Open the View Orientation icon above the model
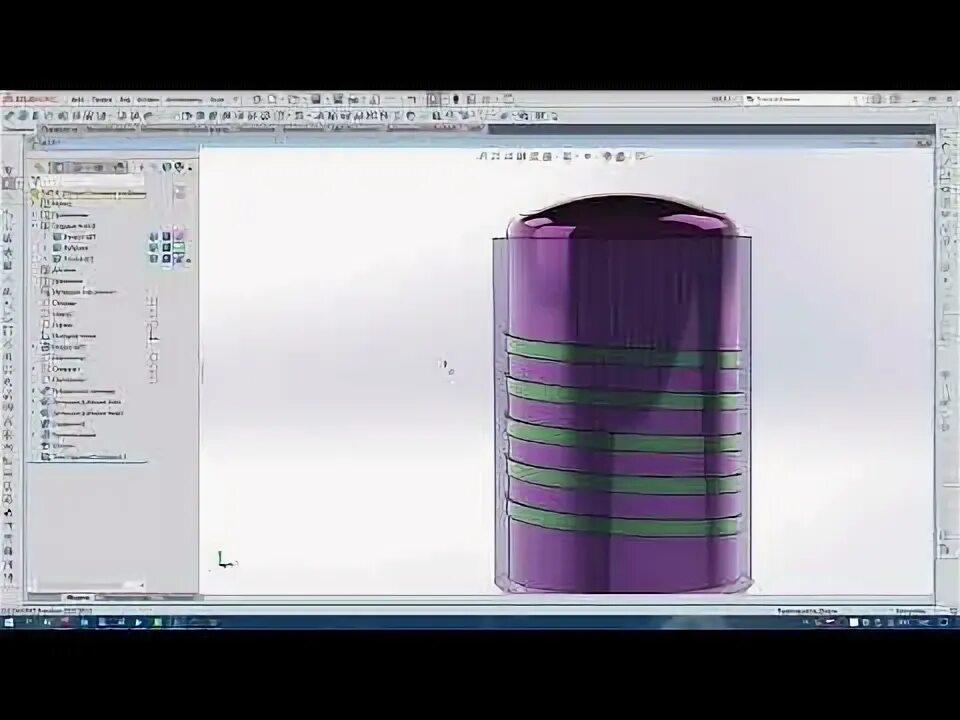960x720 pixels. click(x=533, y=157)
